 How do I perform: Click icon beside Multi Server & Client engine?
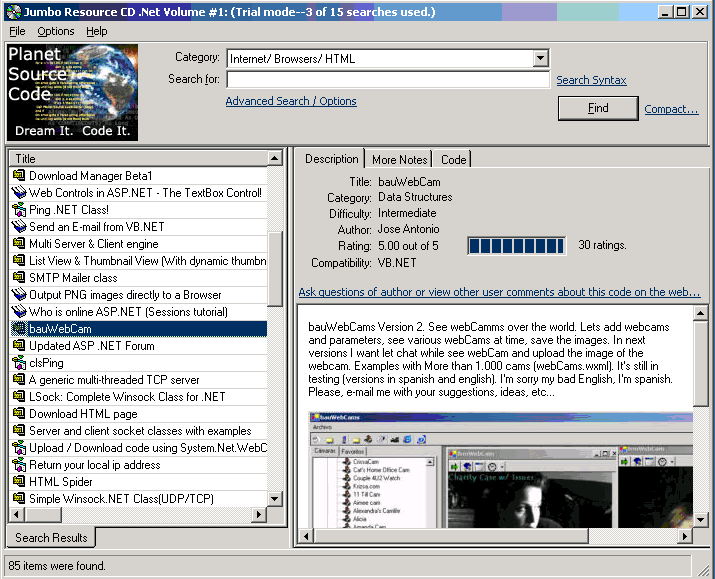coord(19,243)
